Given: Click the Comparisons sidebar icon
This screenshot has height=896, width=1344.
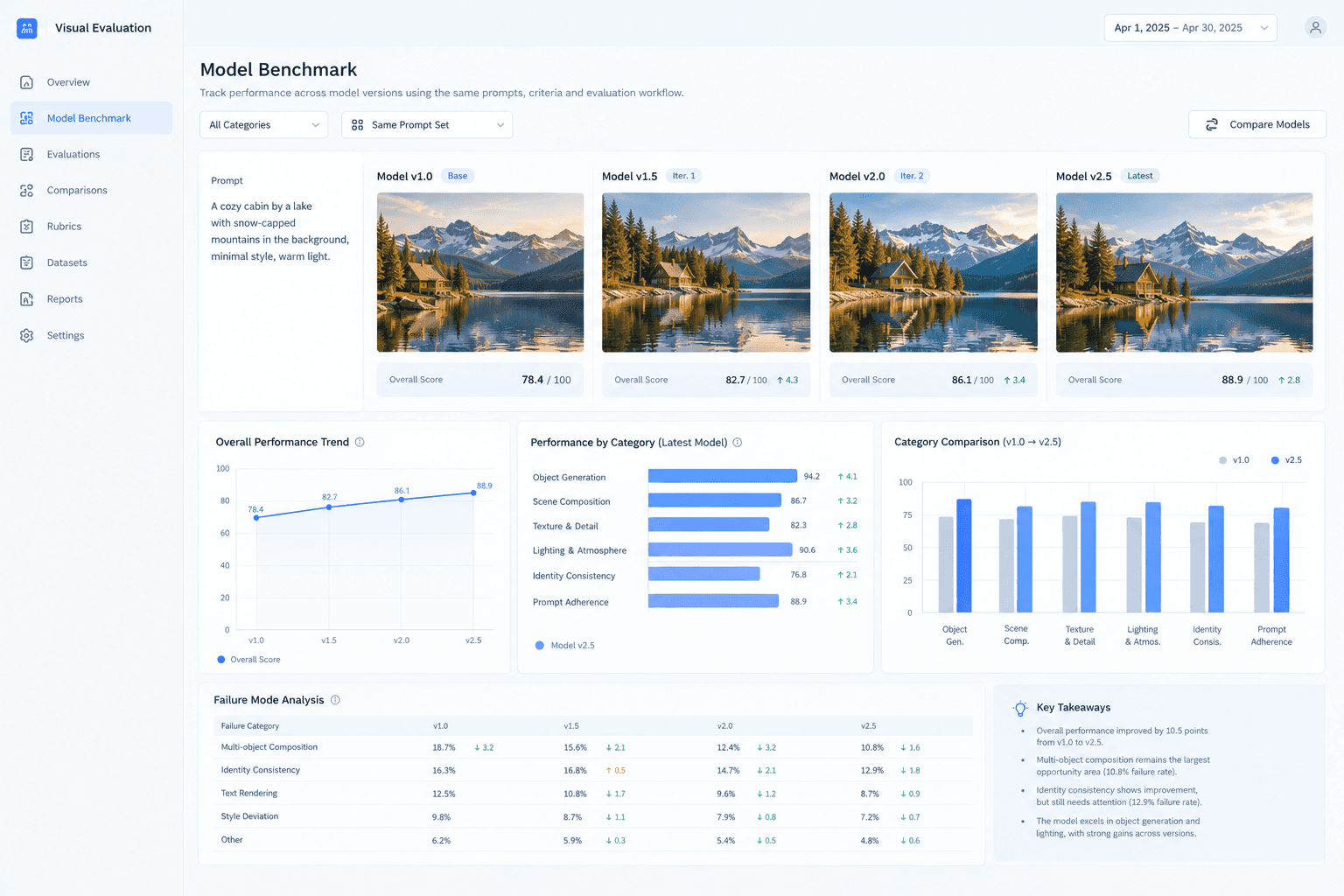Looking at the screenshot, I should coord(27,190).
